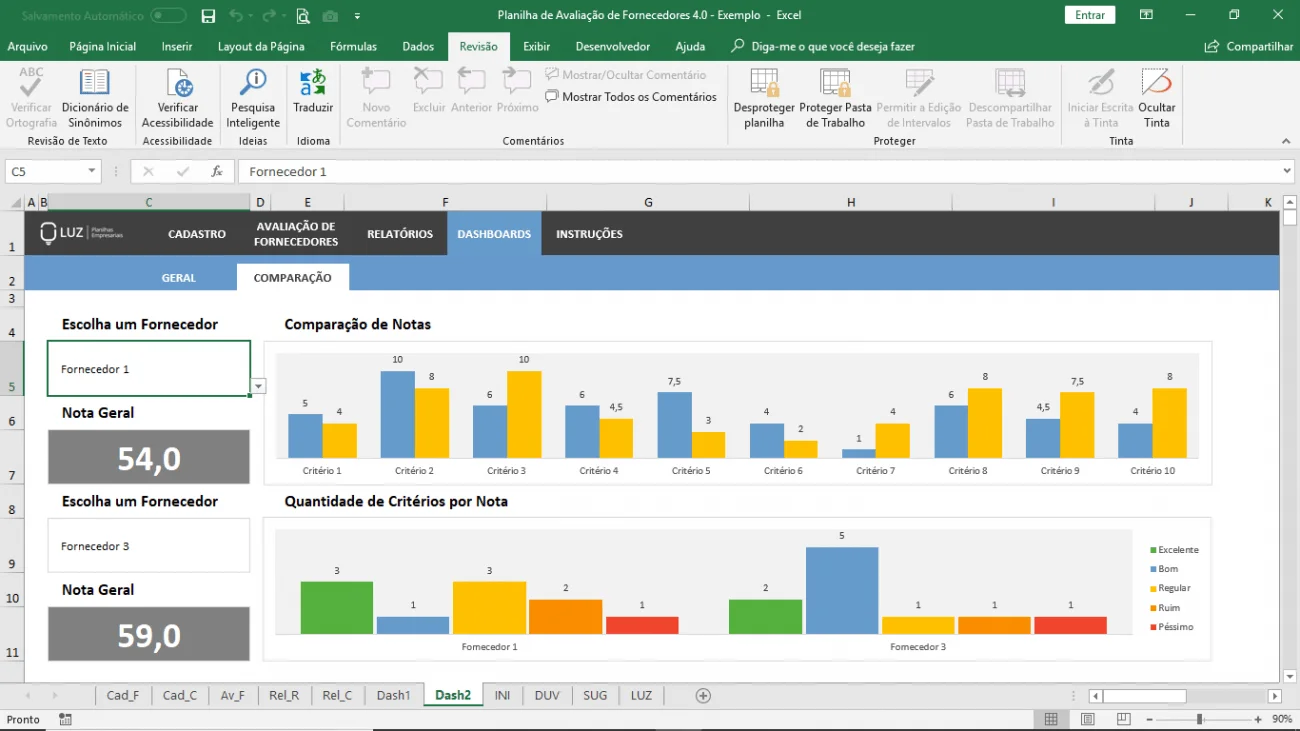Open the Arquivo menu
Viewport: 1300px width, 731px height.
(x=27, y=47)
